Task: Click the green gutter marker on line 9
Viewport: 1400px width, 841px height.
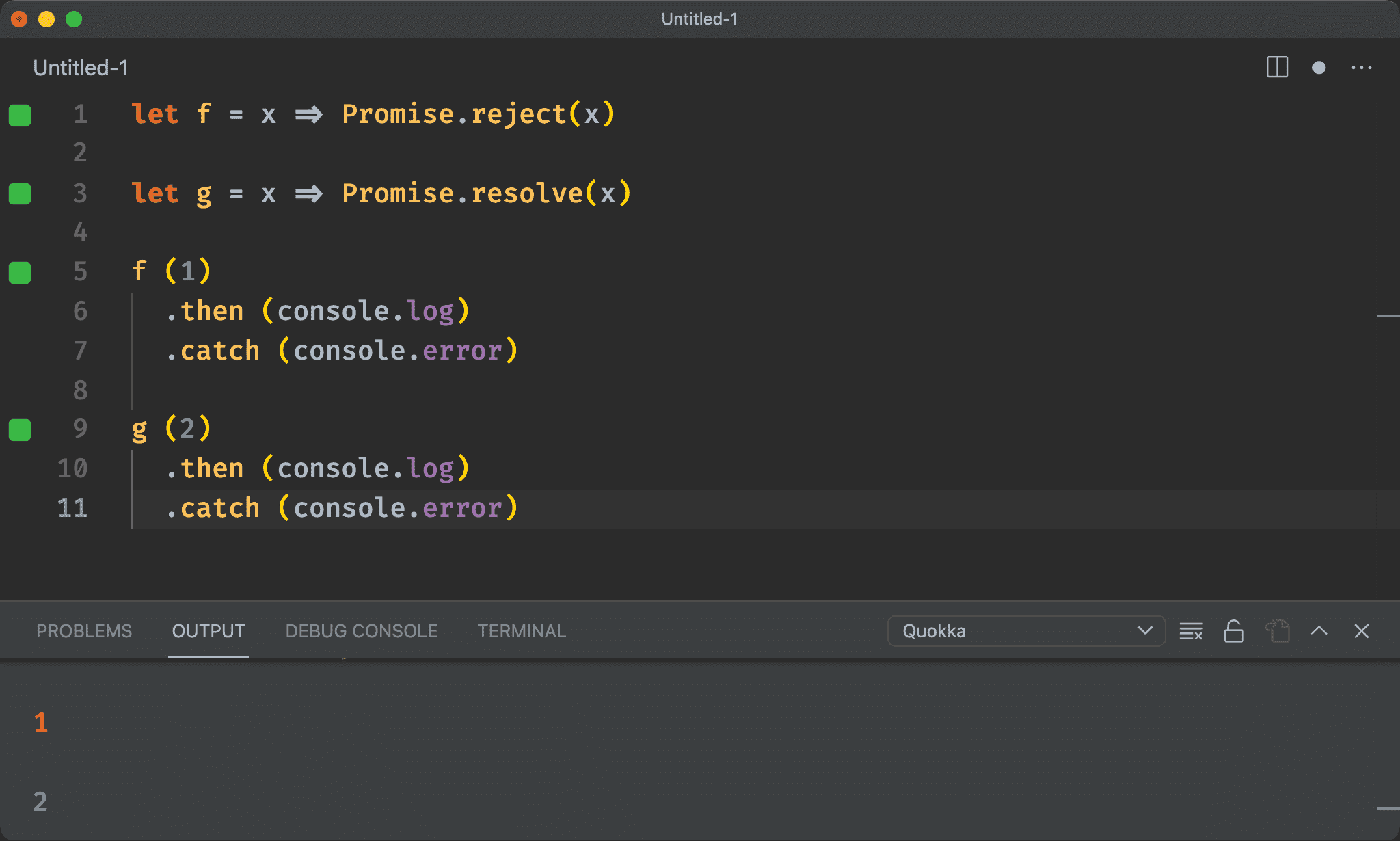Action: [20, 429]
